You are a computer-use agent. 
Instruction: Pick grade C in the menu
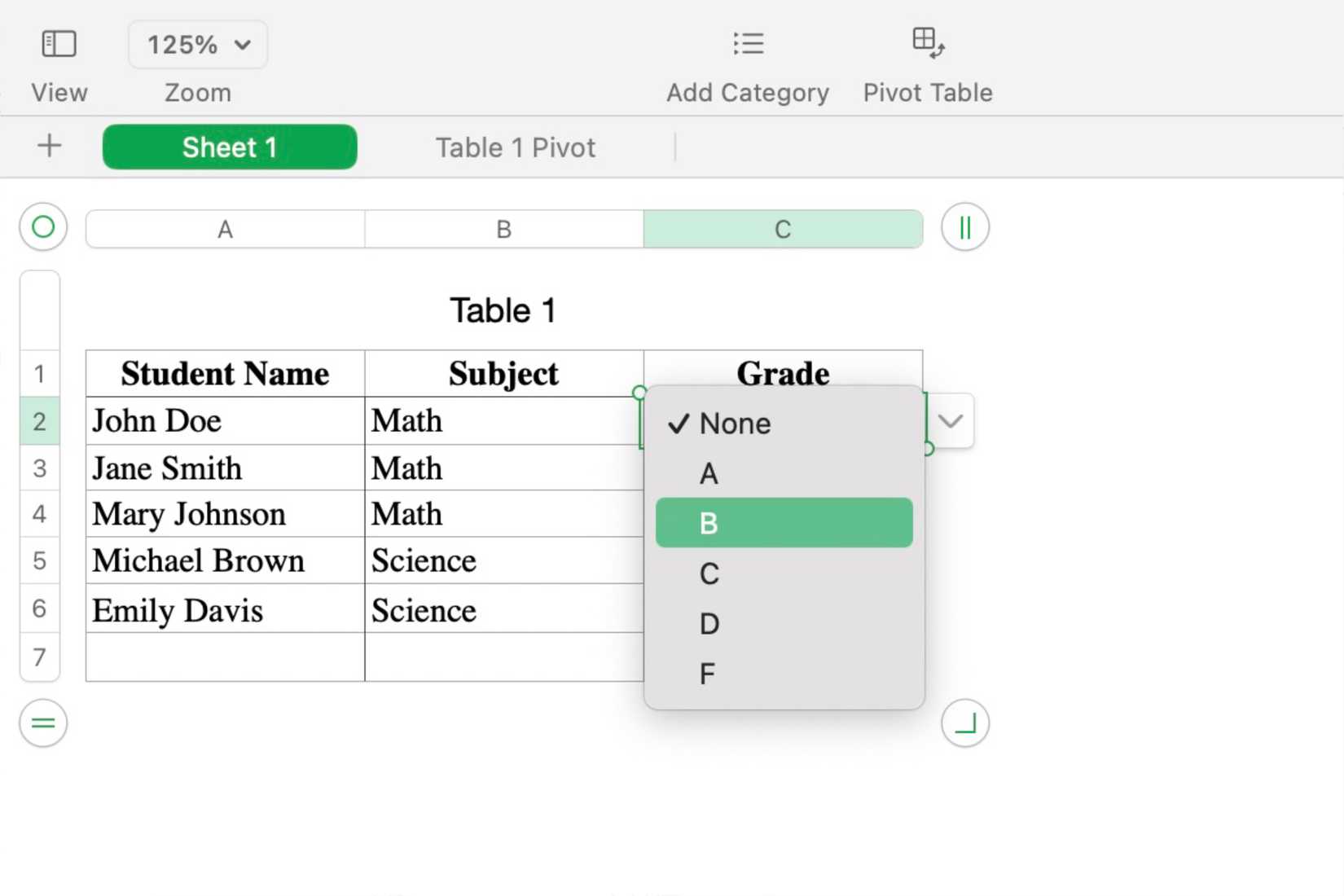[x=709, y=574]
